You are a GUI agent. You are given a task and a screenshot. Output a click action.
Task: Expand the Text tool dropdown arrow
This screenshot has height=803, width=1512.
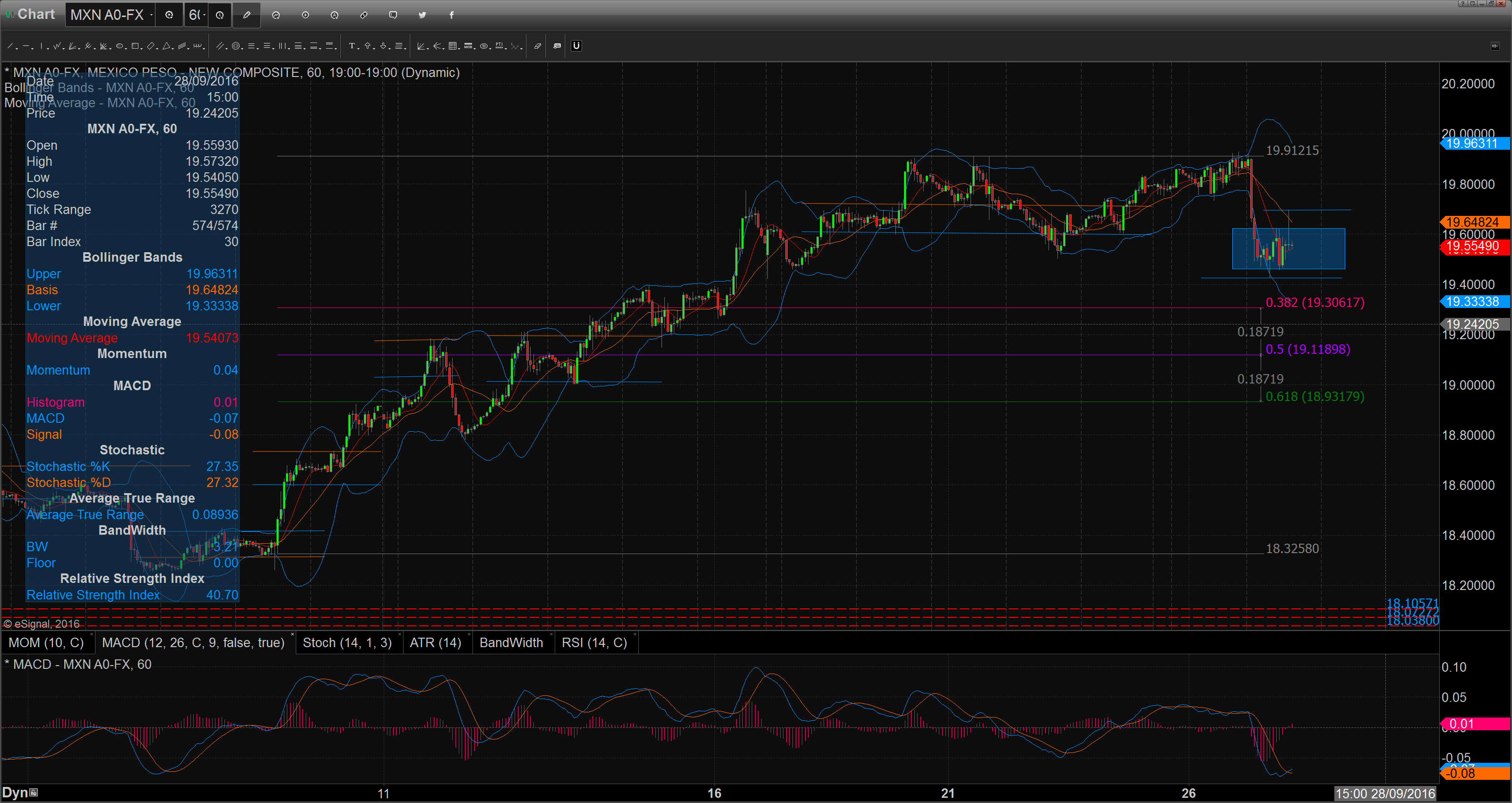pos(359,49)
